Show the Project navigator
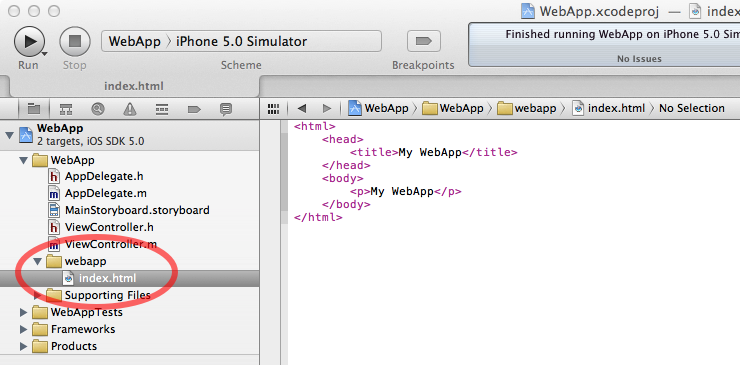Image resolution: width=740 pixels, height=365 pixels. pos(34,109)
